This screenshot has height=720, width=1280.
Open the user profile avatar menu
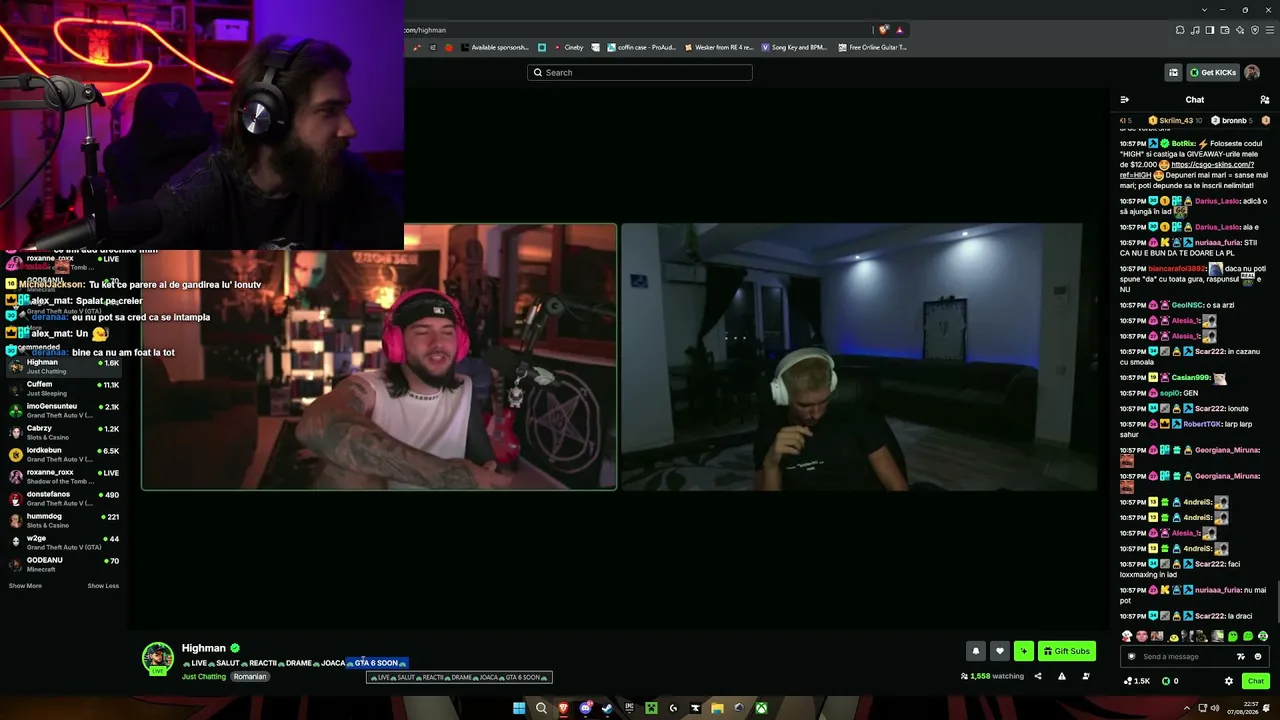coord(1252,72)
